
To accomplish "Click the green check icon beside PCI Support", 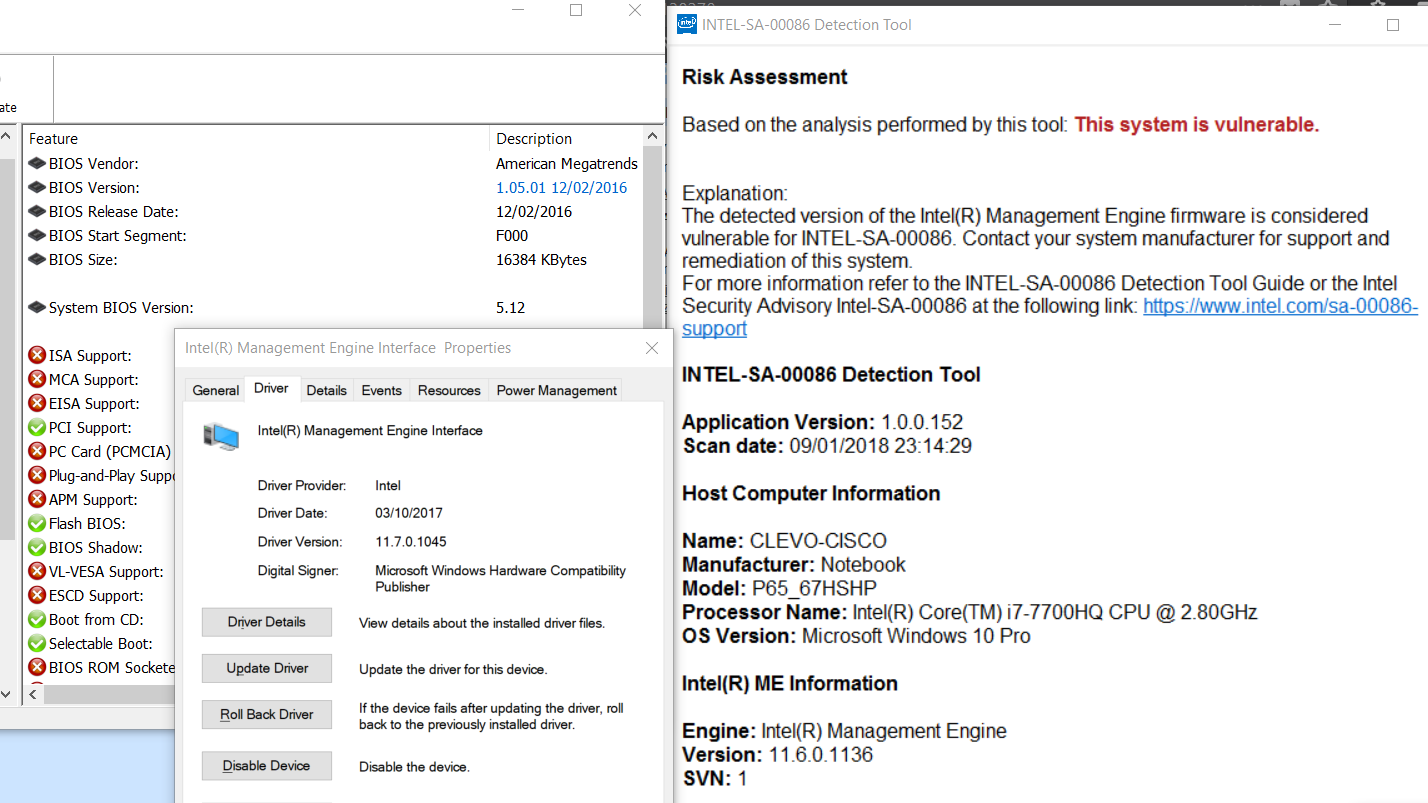I will [37, 428].
